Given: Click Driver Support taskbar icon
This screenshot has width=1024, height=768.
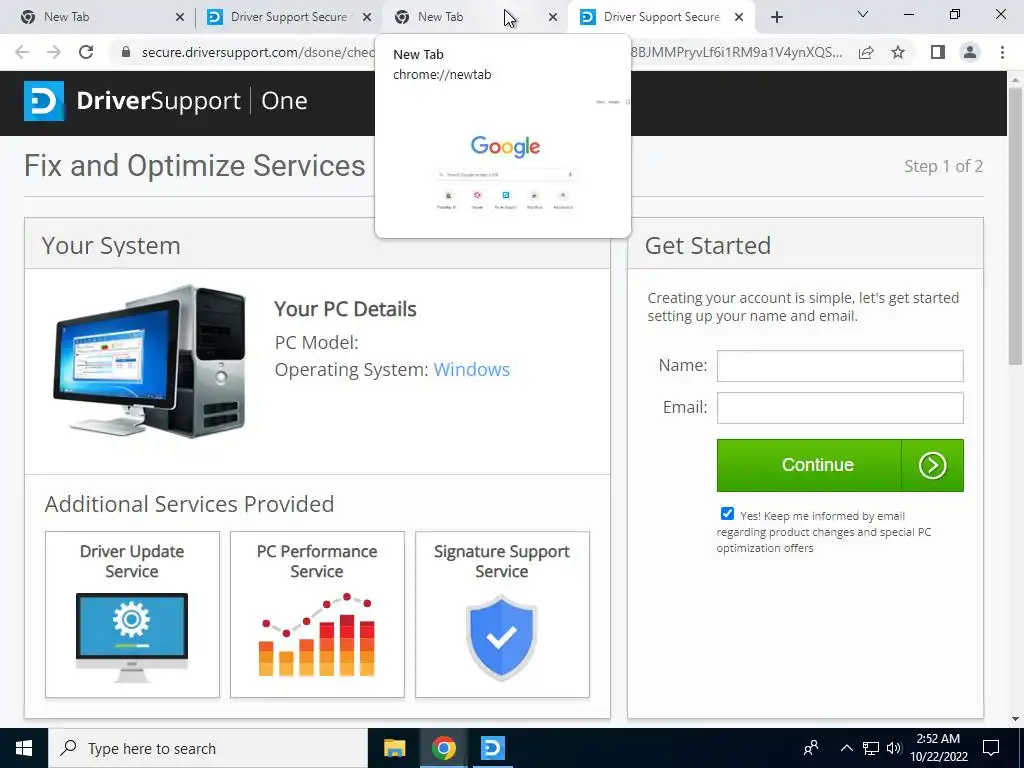Looking at the screenshot, I should tap(492, 748).
